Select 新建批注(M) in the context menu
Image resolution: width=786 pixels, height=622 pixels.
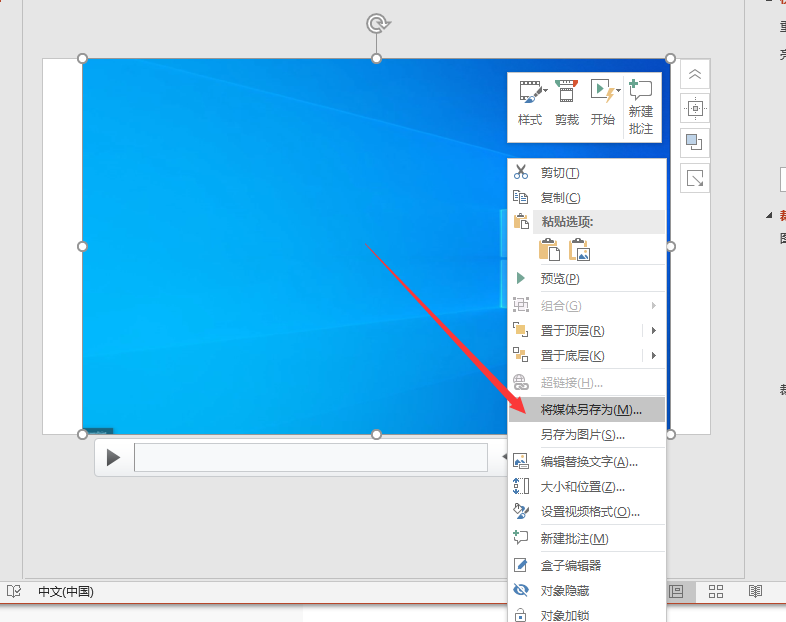click(587, 539)
